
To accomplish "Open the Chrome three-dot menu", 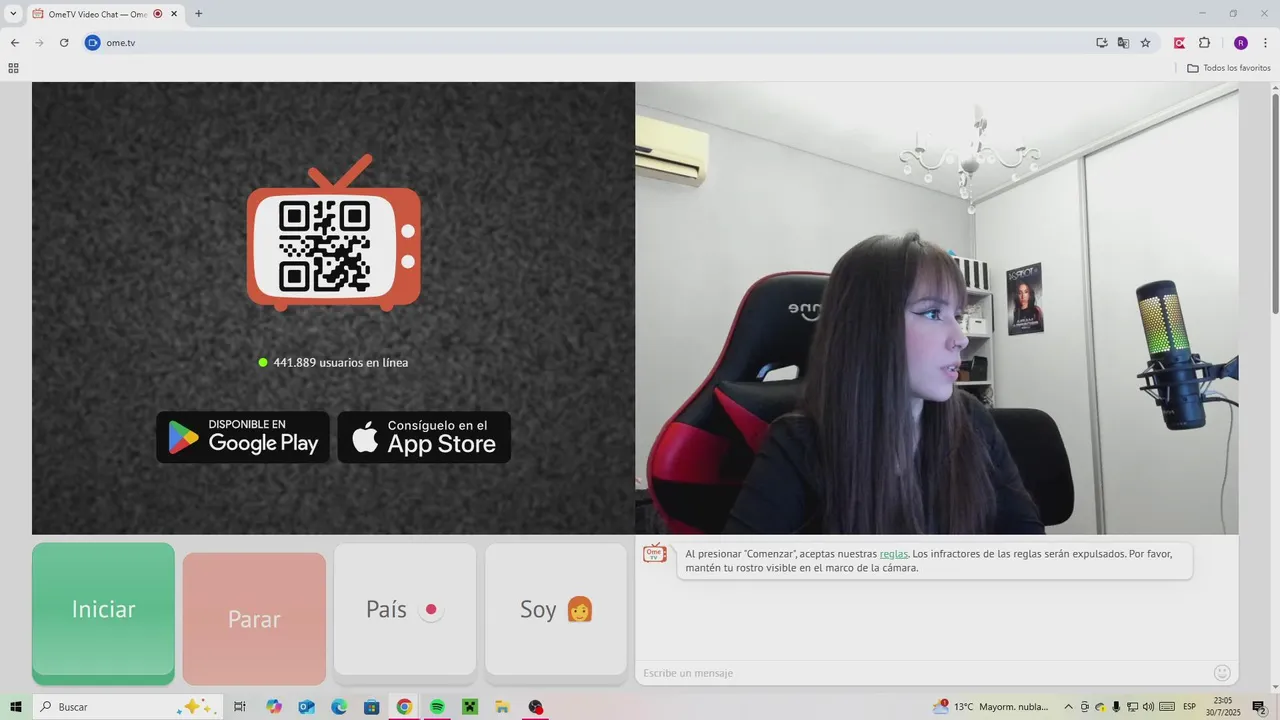I will click(1265, 43).
